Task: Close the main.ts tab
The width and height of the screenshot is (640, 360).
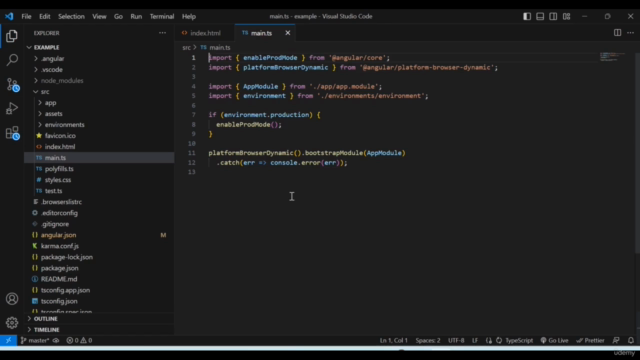Action: click(x=288, y=33)
